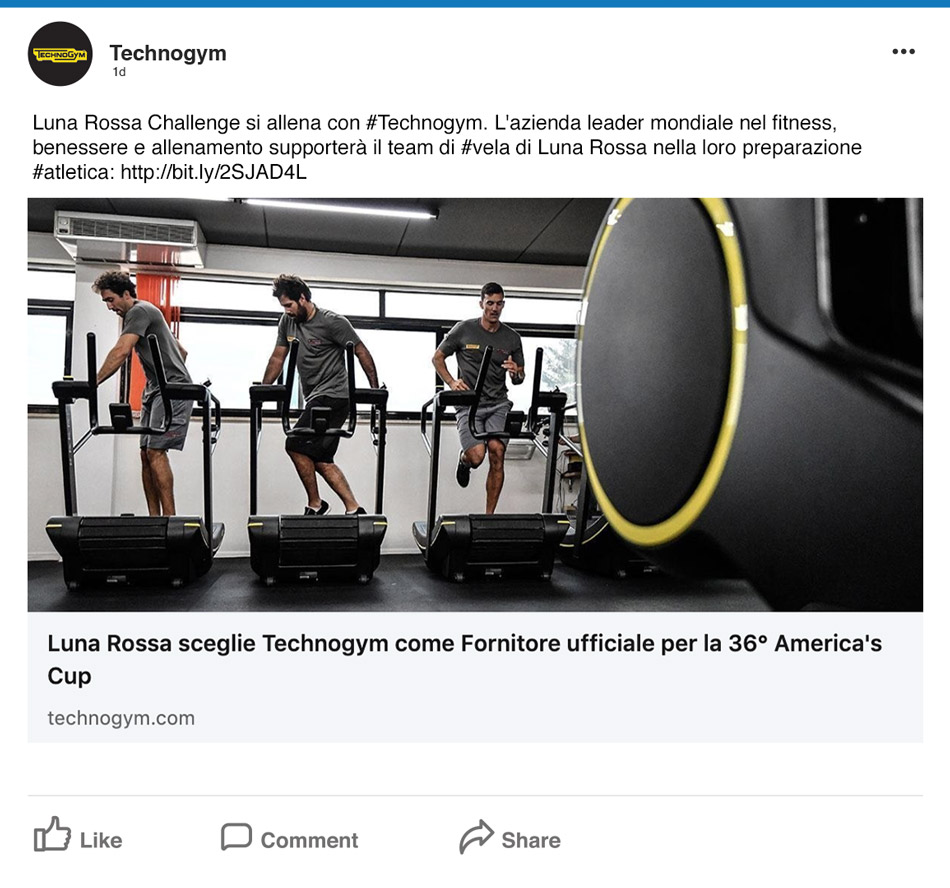Click the arrow Share icon
The height and width of the screenshot is (888, 950).
tap(476, 837)
